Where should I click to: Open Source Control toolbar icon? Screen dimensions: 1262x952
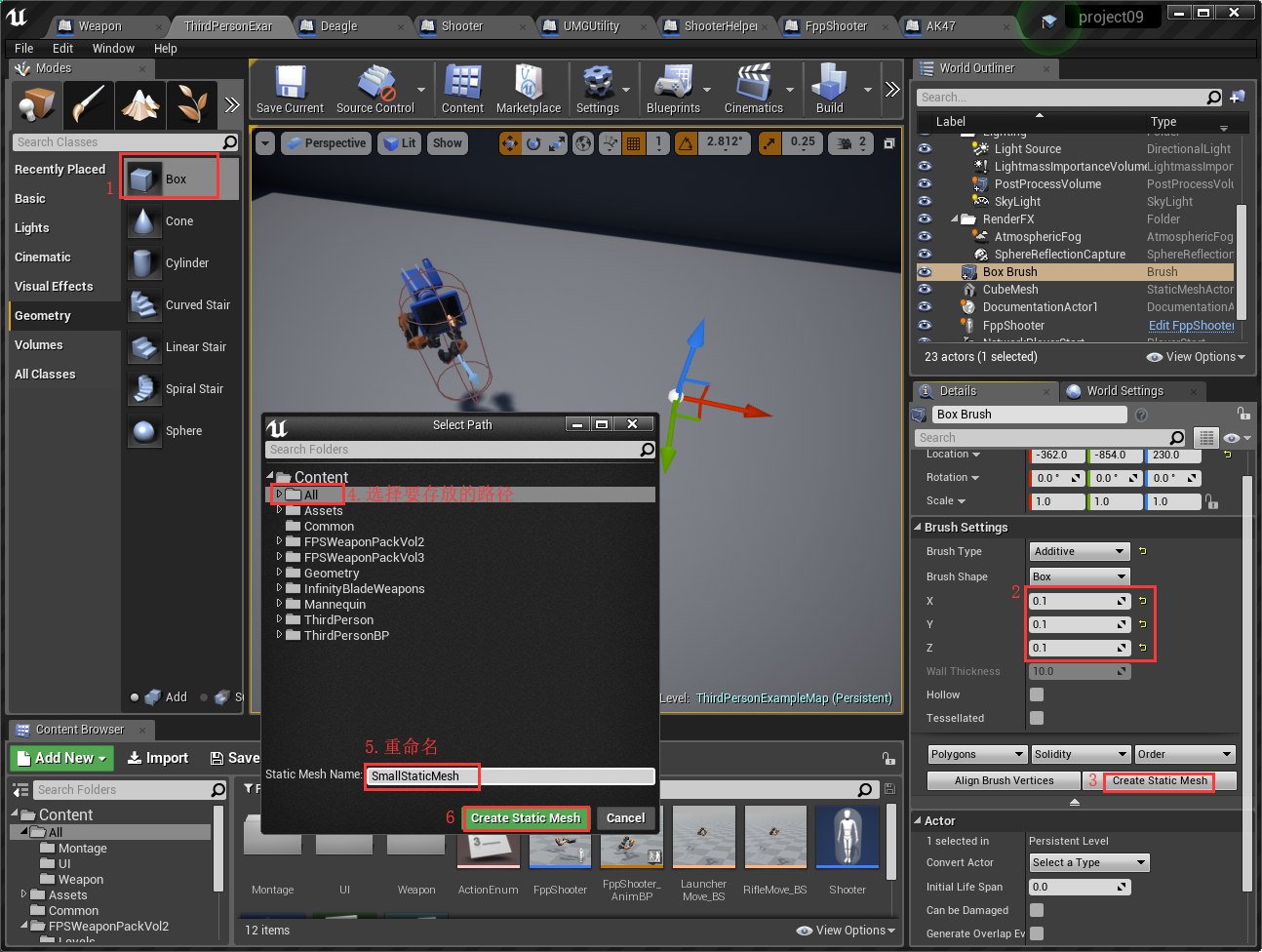coord(375,89)
